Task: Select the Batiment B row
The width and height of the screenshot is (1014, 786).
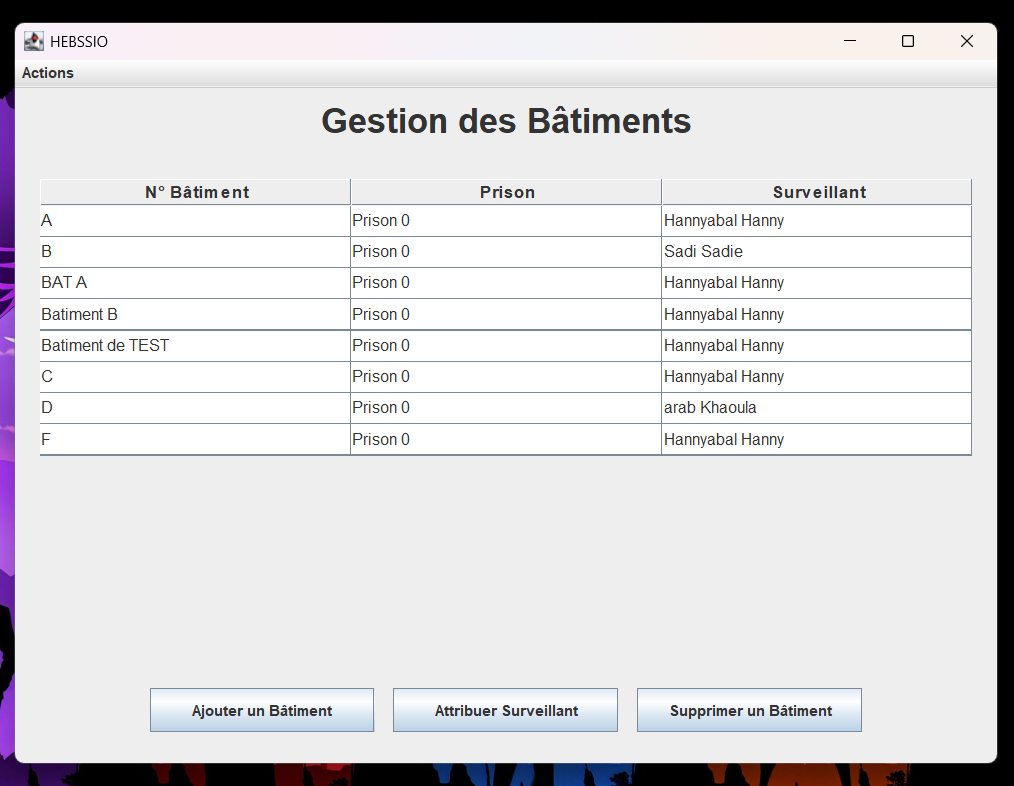Action: (195, 314)
